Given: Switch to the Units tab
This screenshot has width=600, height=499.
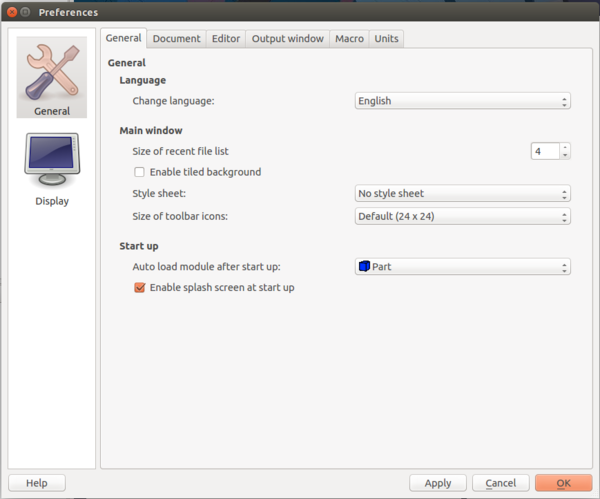Looking at the screenshot, I should tap(386, 39).
